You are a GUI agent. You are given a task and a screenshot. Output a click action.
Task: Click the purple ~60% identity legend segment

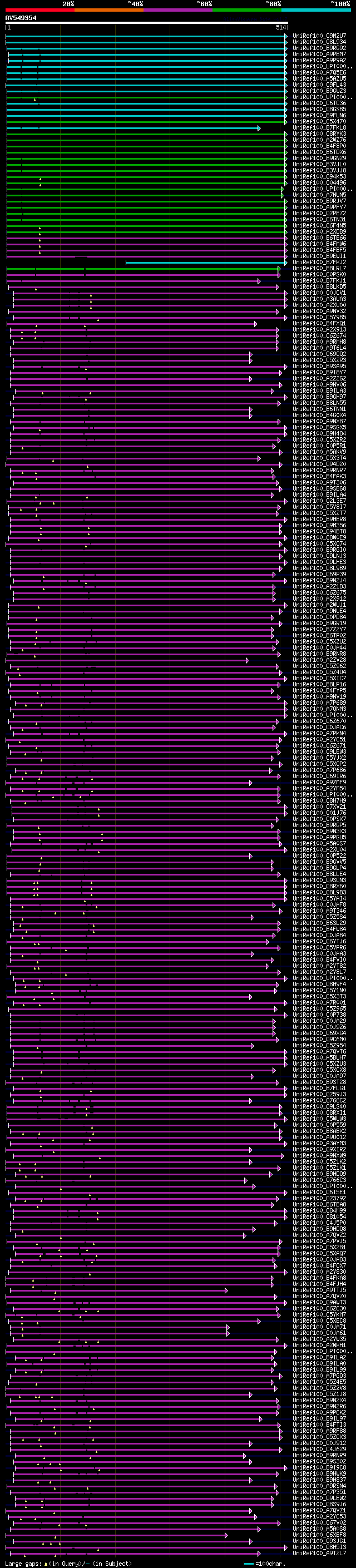[x=177, y=10]
